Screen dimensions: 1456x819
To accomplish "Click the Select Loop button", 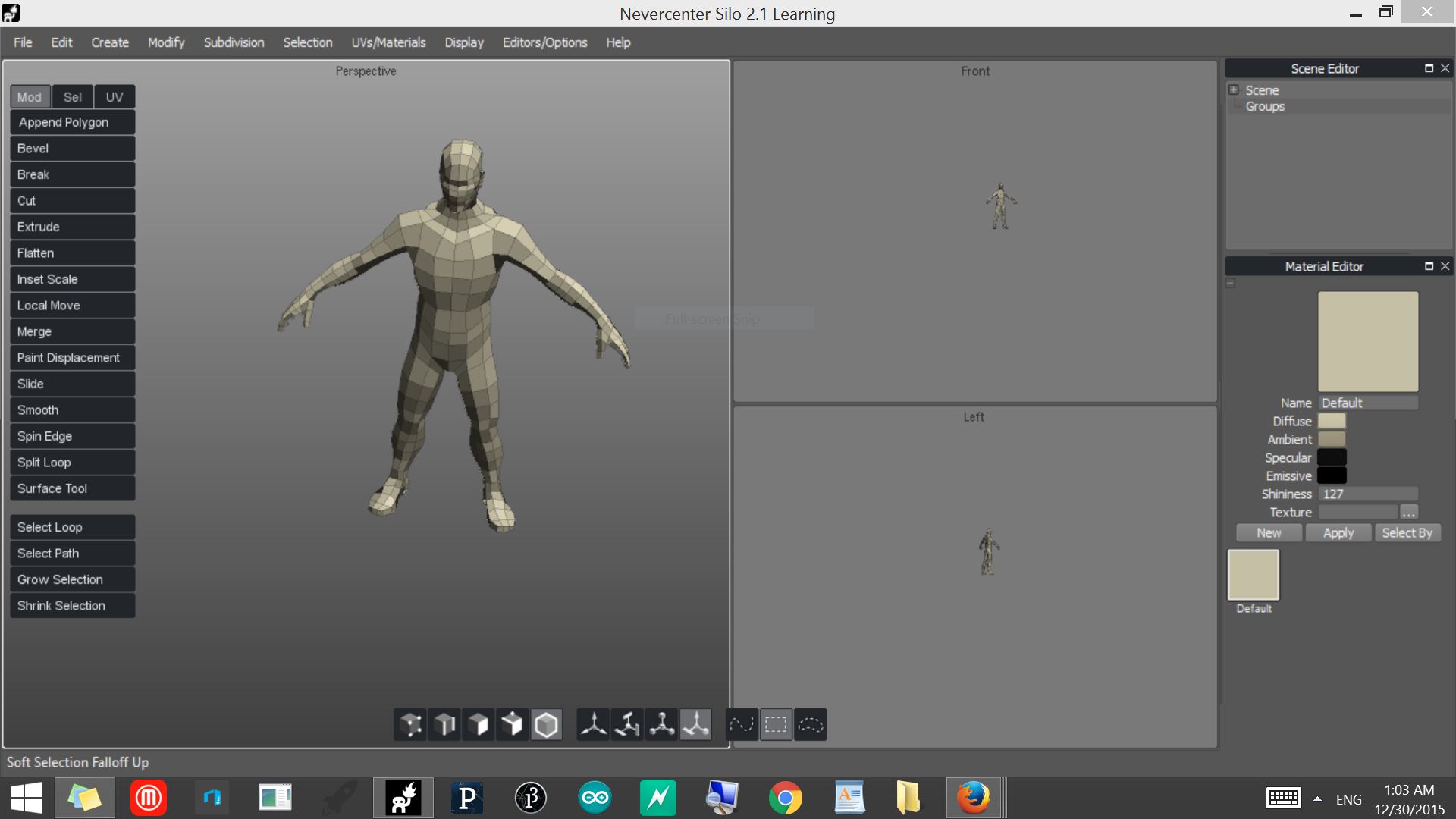I will (x=73, y=527).
